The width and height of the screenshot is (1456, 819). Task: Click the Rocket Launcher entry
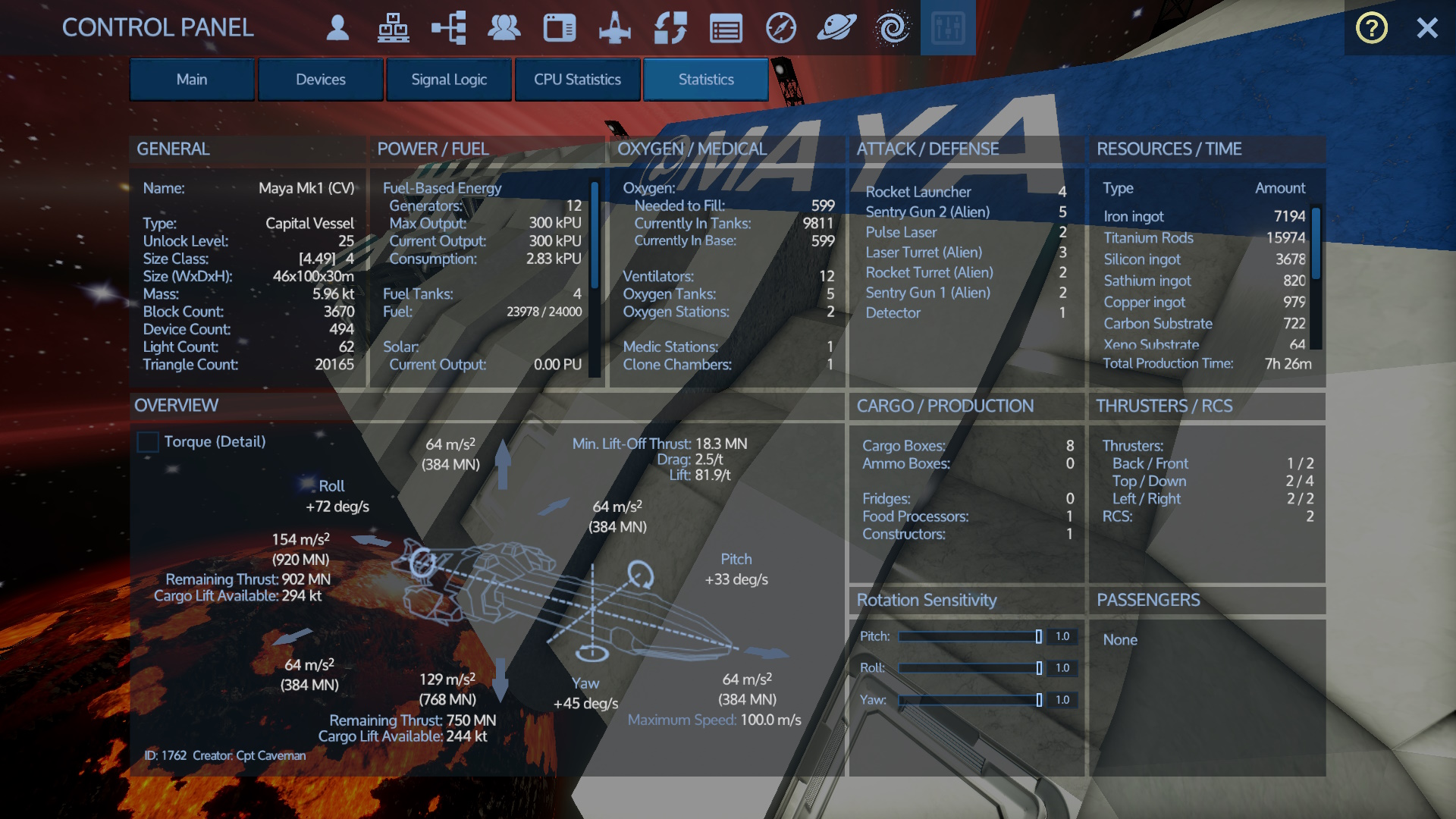[966, 192]
